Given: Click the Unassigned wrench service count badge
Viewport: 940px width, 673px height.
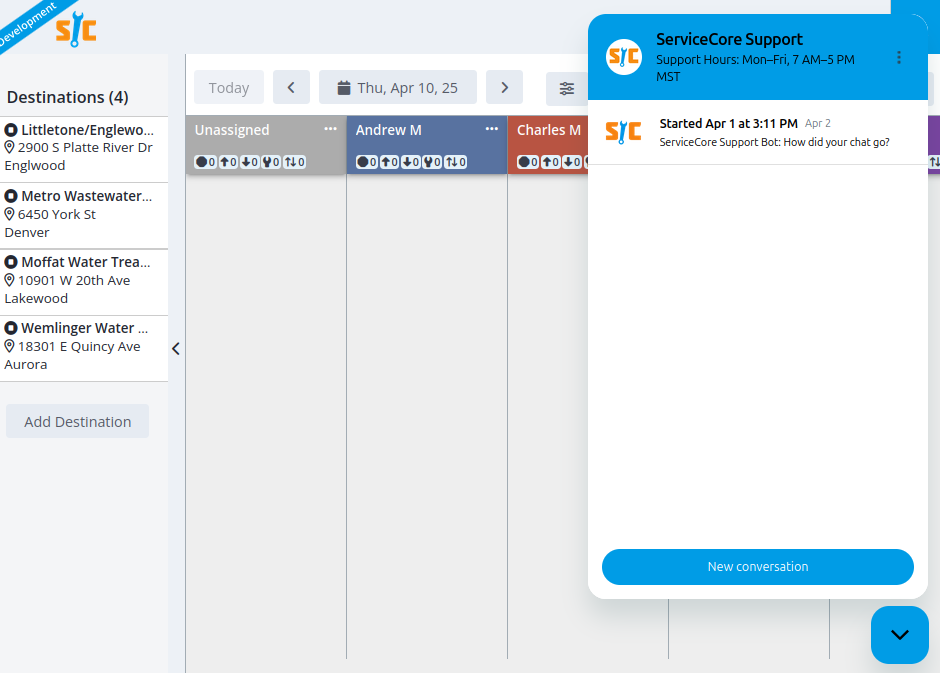Looking at the screenshot, I should click(x=271, y=162).
